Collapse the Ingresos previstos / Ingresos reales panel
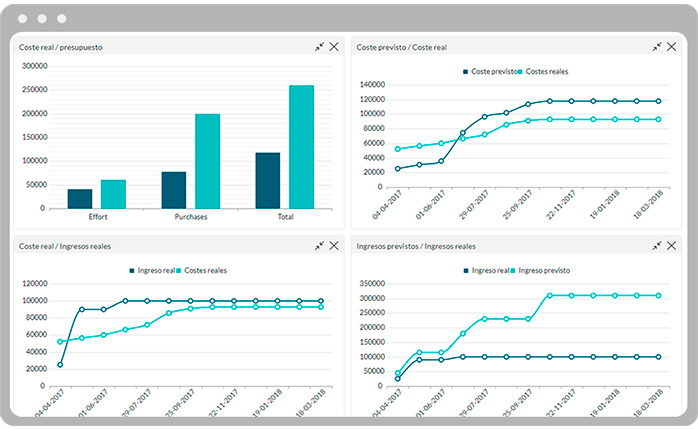 tap(657, 245)
